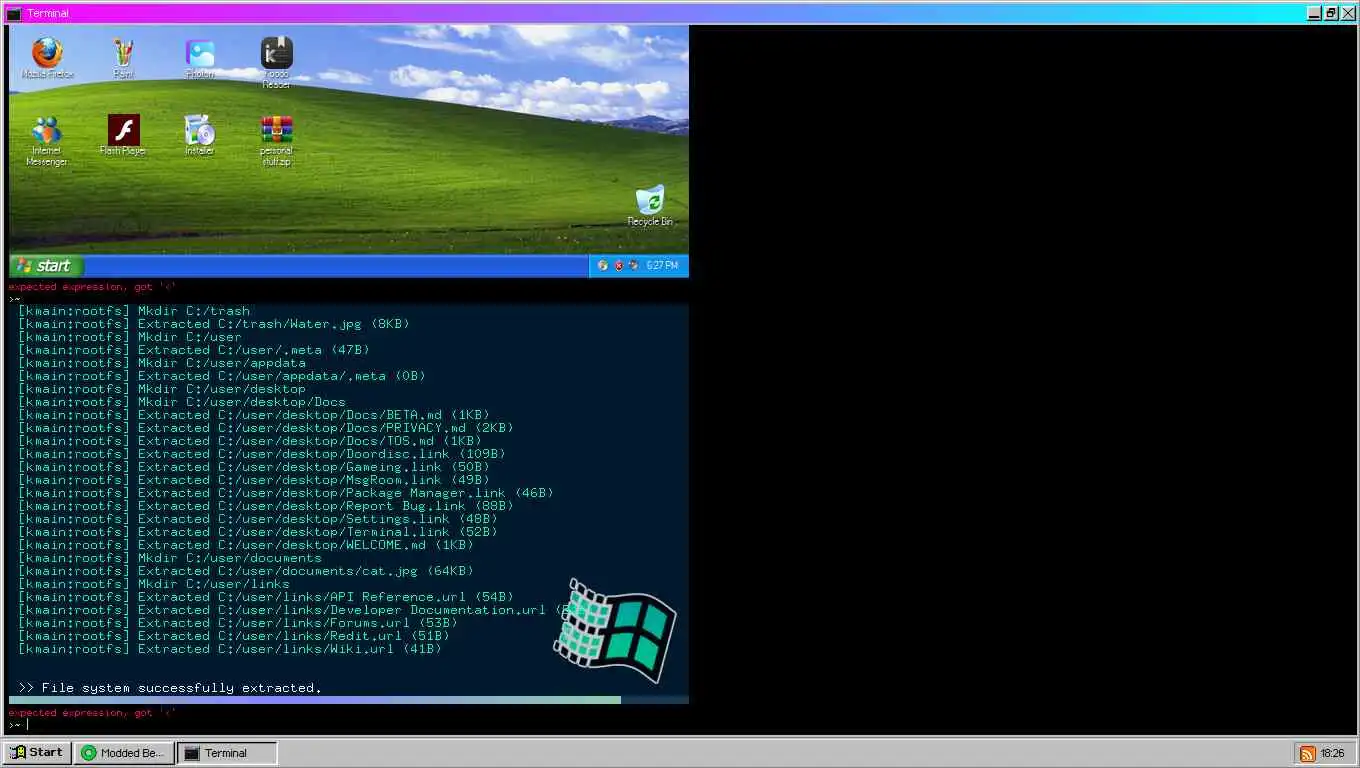Click the C:/user/.meta (47B) line

(194, 350)
